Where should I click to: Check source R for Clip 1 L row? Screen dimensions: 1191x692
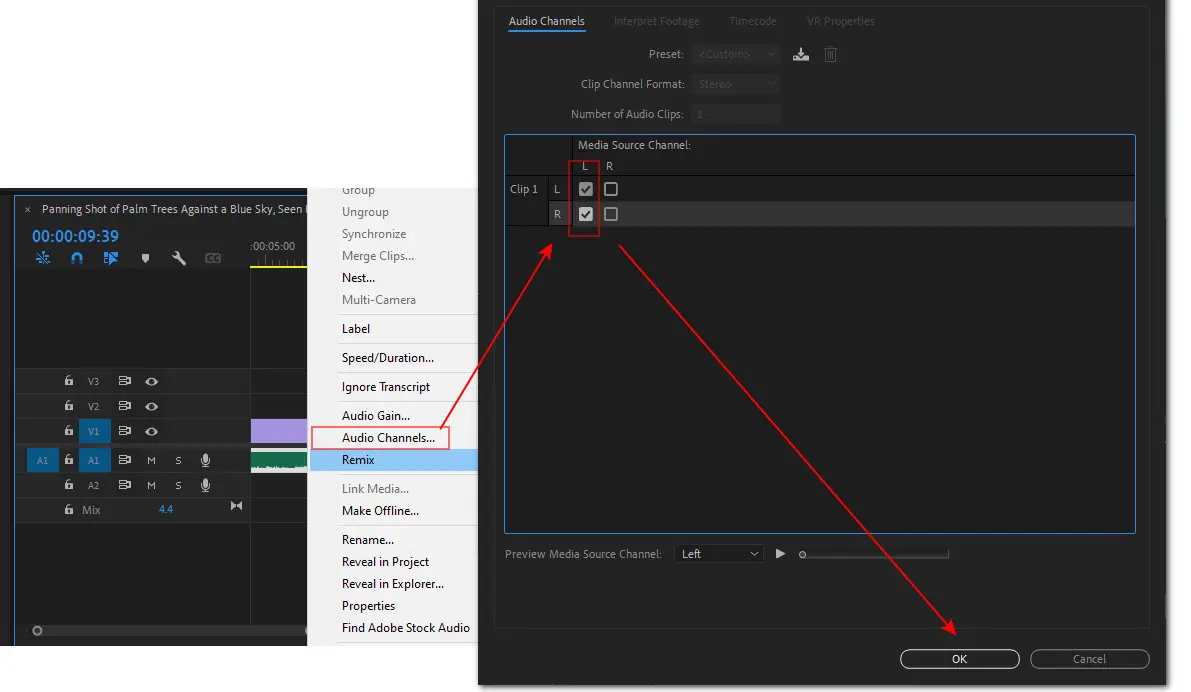click(x=611, y=189)
